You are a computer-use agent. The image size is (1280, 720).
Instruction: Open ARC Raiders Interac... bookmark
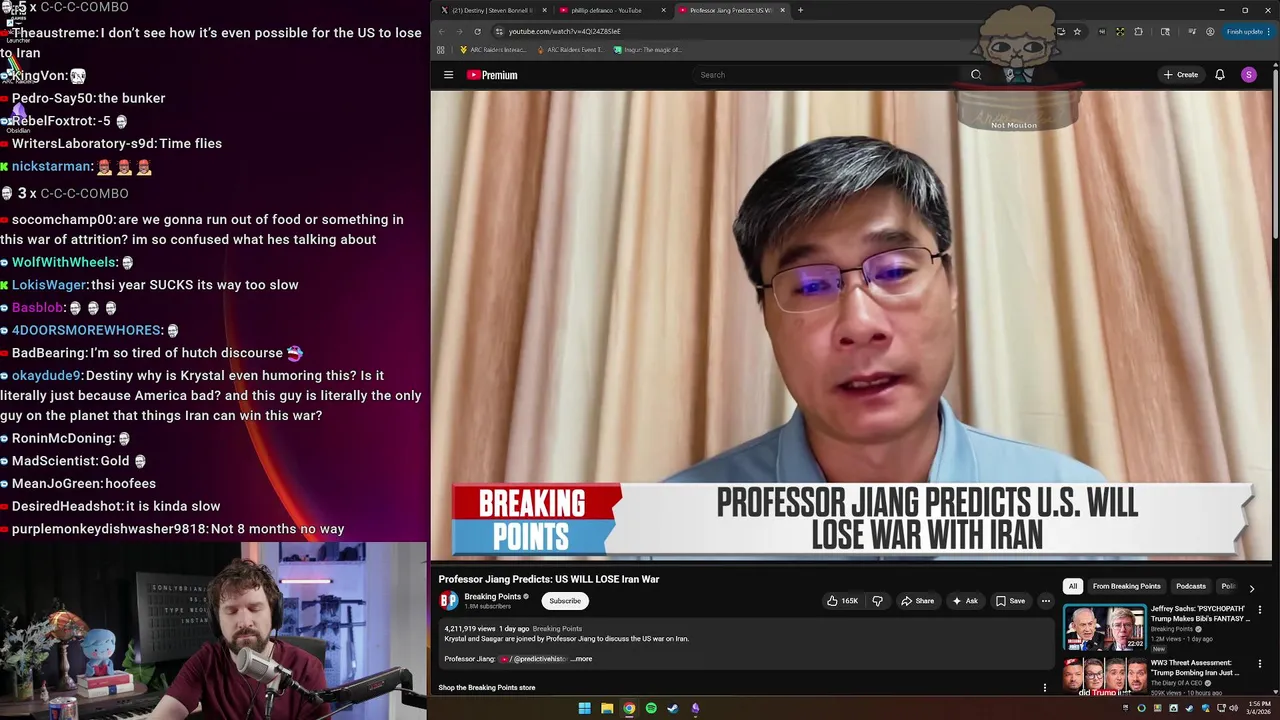click(492, 49)
